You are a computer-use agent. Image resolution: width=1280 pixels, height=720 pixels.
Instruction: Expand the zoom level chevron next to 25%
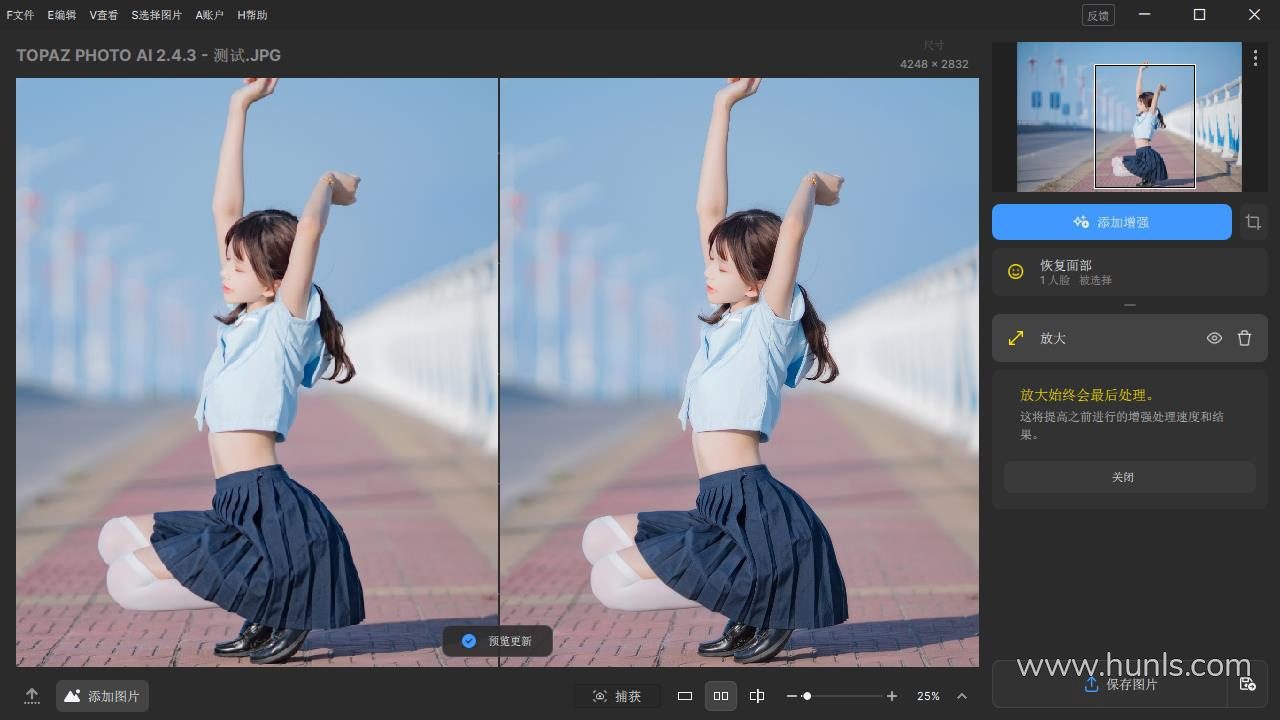coord(962,696)
